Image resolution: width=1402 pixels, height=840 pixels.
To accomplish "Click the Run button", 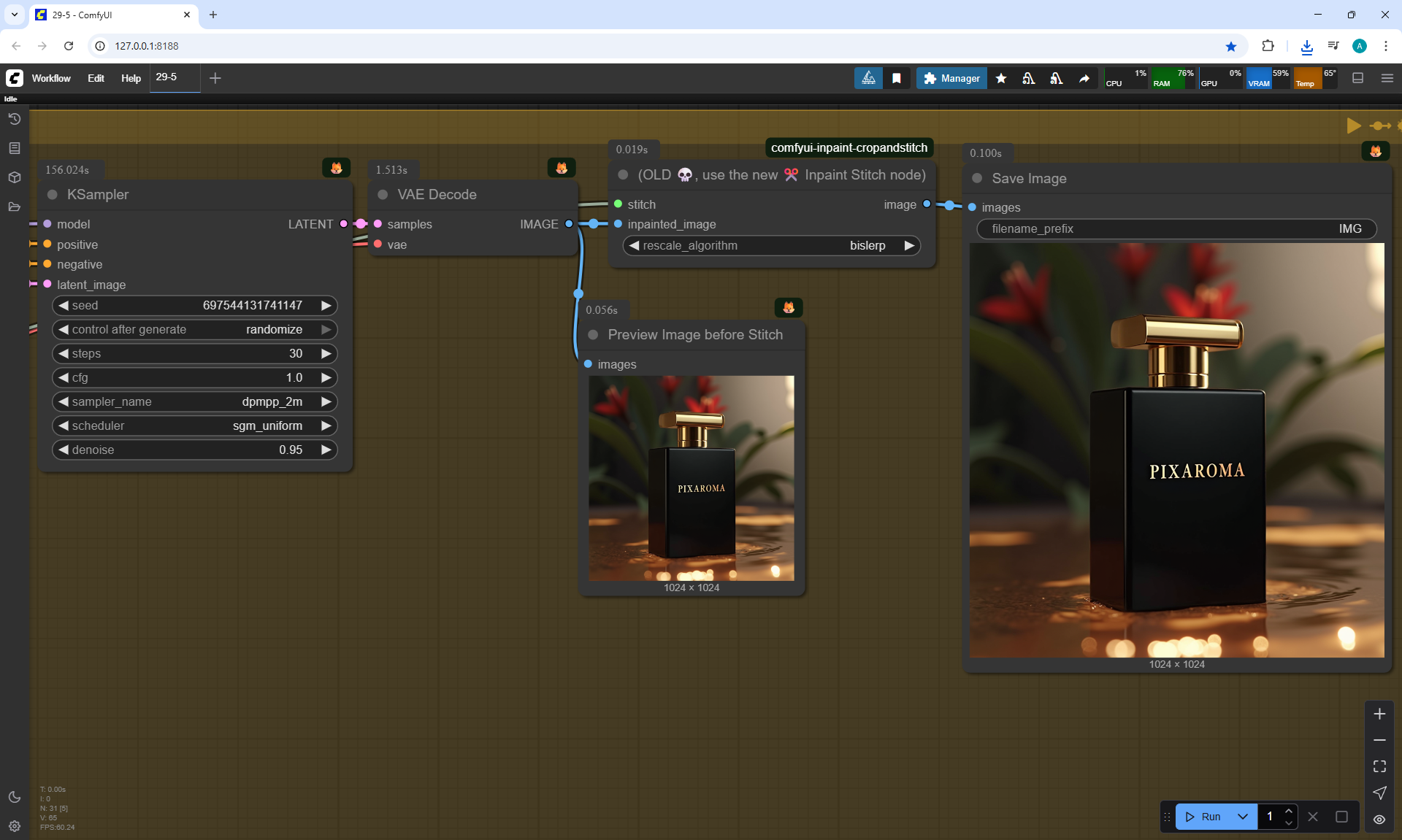I will (1203, 817).
